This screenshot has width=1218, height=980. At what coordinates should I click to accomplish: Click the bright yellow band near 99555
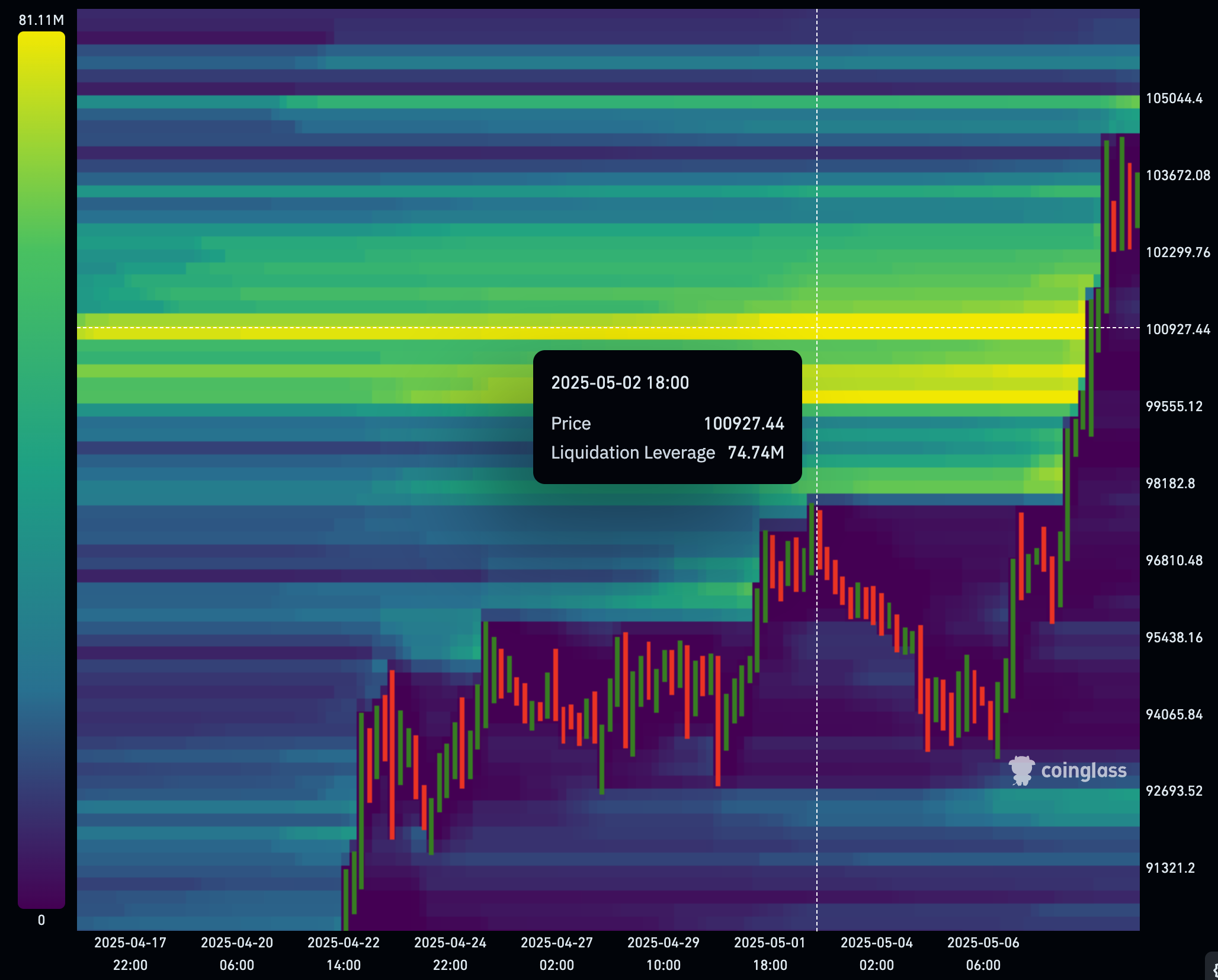(x=948, y=396)
